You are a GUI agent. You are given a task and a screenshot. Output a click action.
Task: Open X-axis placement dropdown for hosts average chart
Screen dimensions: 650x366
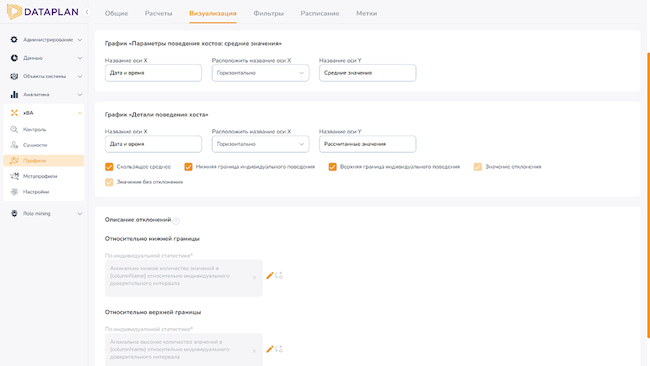(260, 73)
